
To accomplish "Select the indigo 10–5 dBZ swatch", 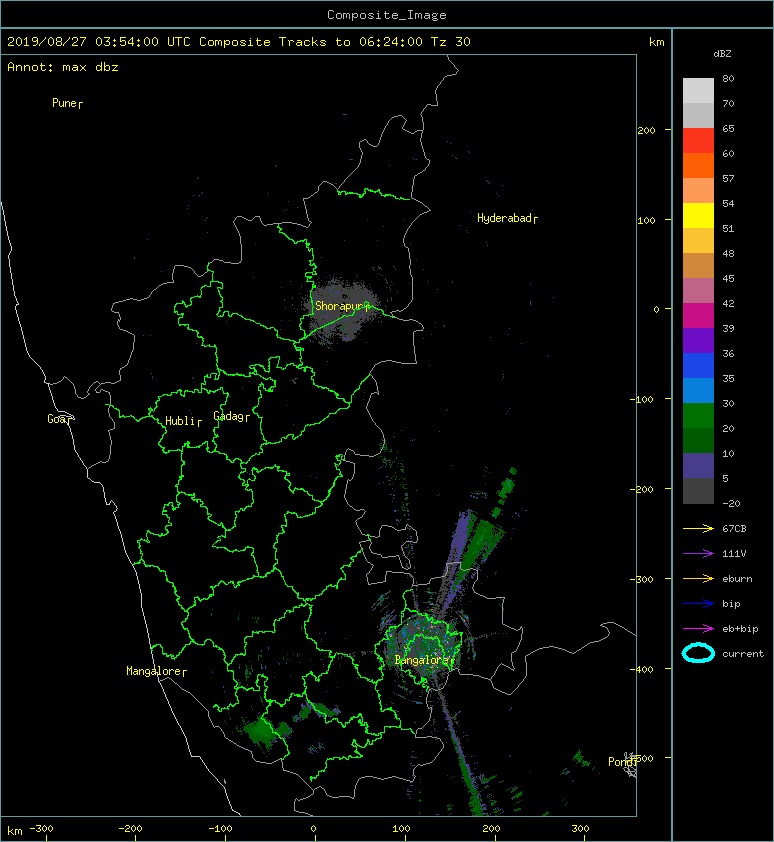I will (698, 465).
